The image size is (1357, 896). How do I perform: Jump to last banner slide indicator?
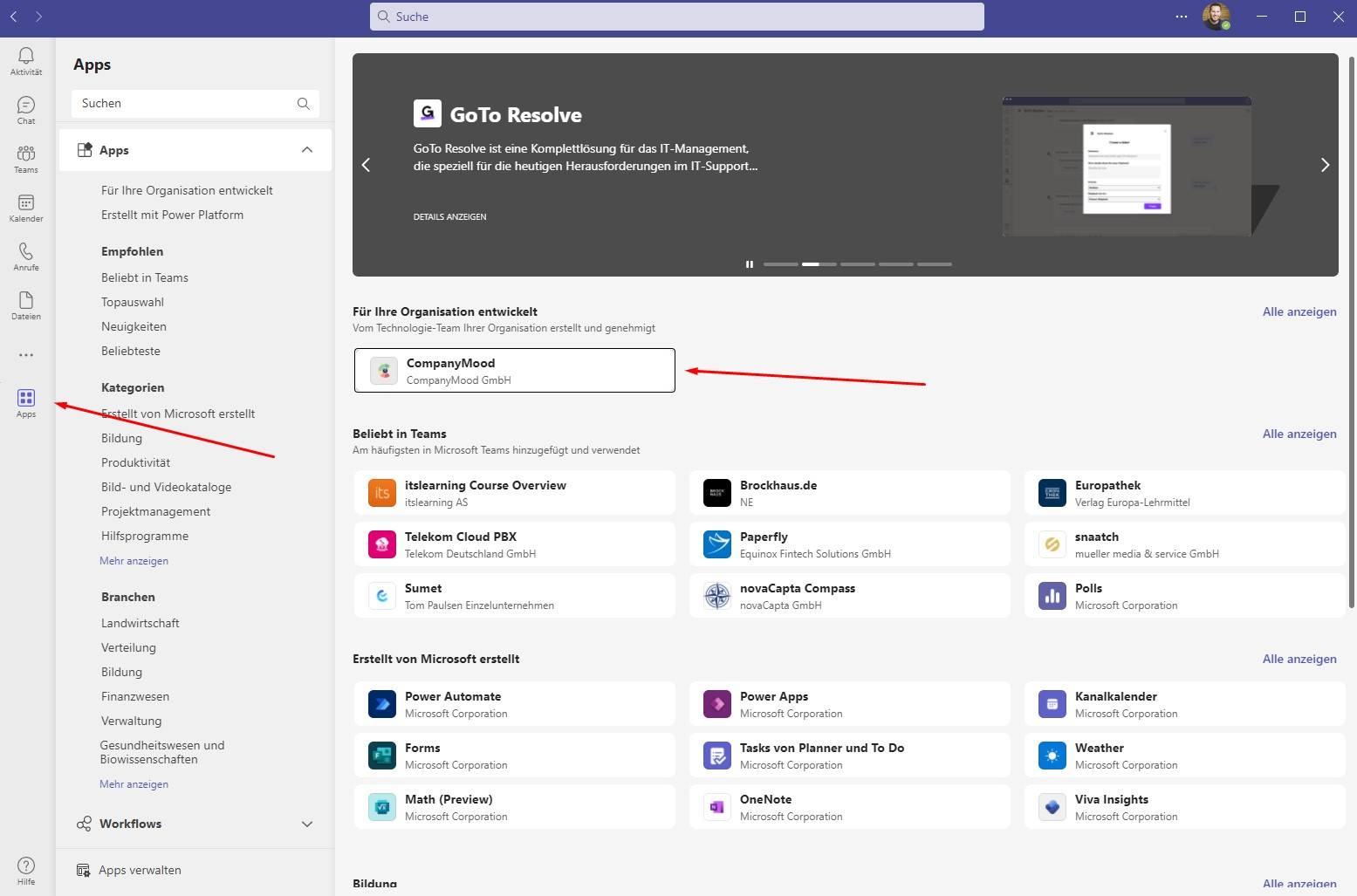(x=935, y=264)
